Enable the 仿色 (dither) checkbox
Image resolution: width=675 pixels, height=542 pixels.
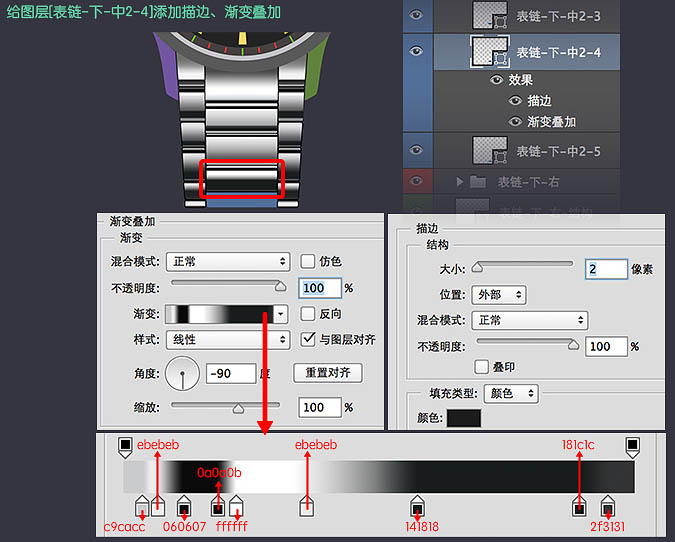[x=308, y=261]
